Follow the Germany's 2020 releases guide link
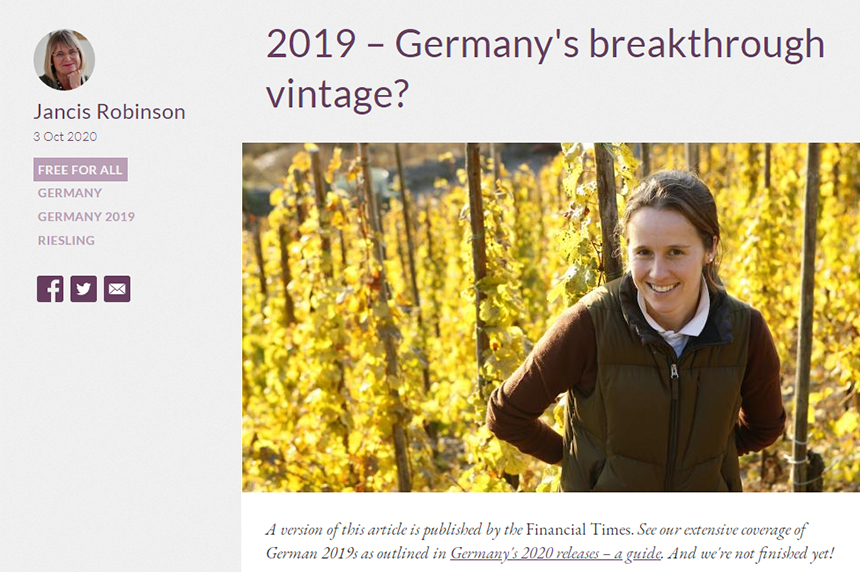 click(555, 553)
